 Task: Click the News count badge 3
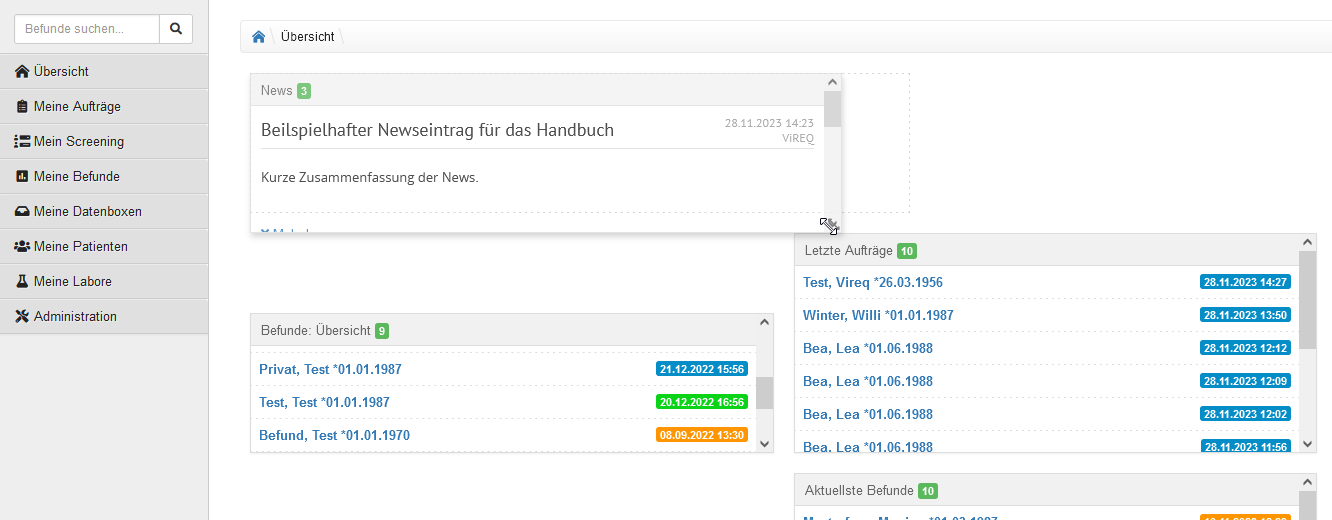[x=304, y=91]
